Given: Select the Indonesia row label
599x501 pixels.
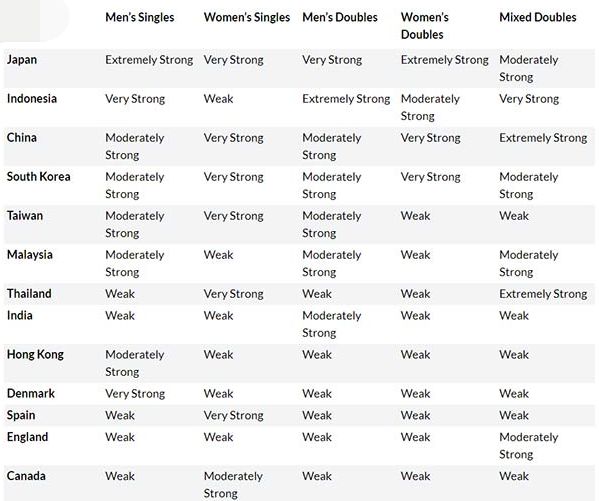Looking at the screenshot, I should pyautogui.click(x=32, y=99).
